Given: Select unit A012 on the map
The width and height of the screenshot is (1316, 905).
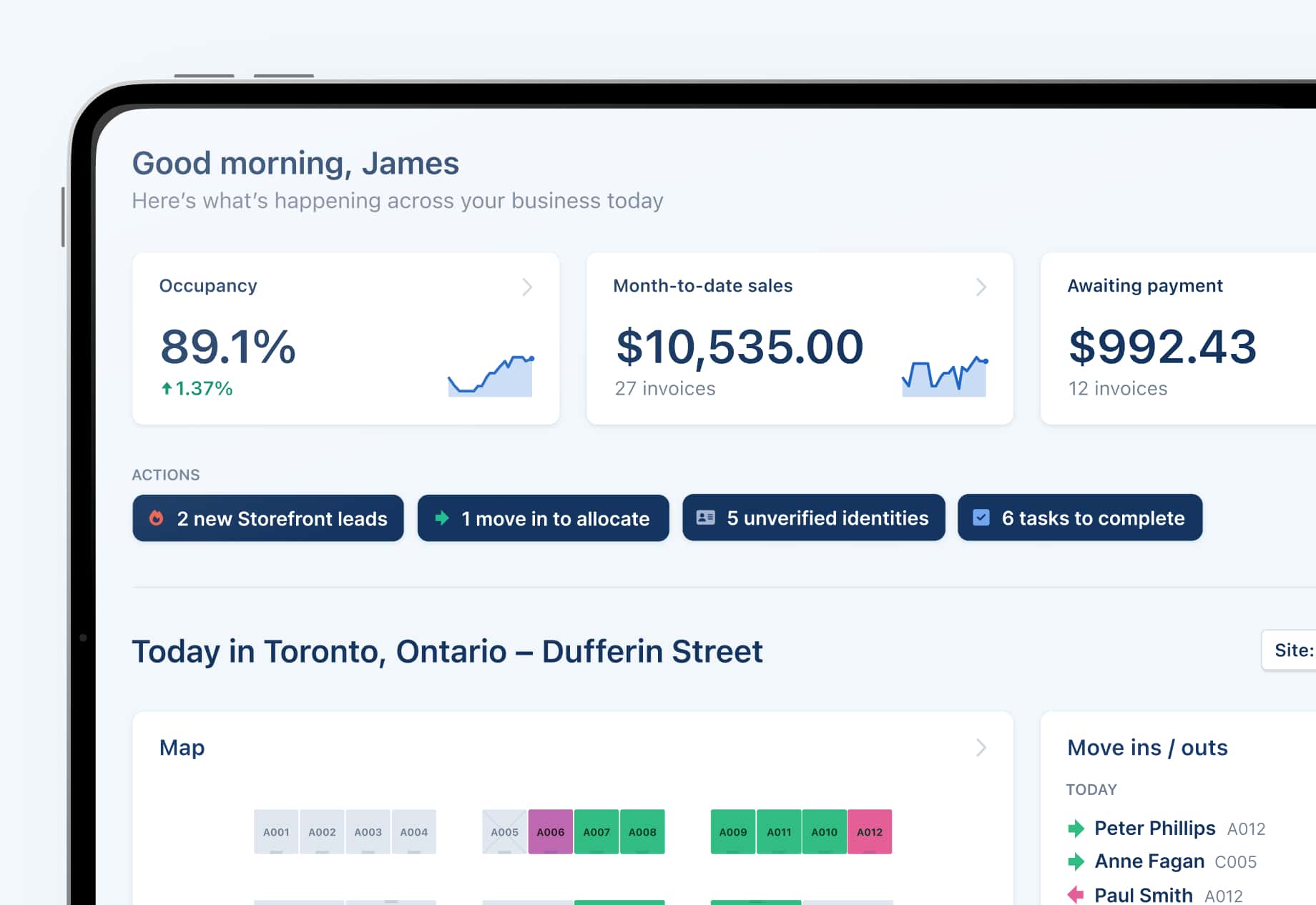Looking at the screenshot, I should (x=870, y=831).
